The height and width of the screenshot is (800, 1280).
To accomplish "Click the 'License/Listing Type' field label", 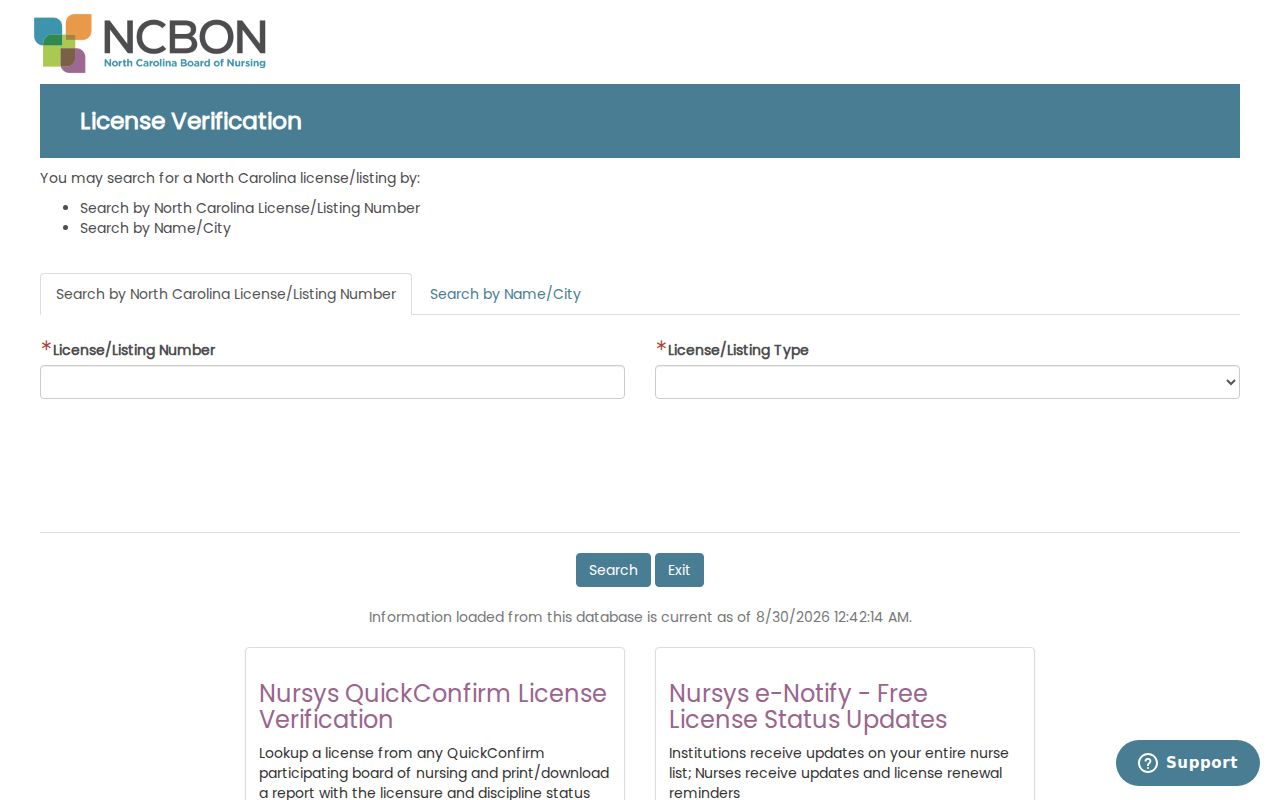I will (x=738, y=350).
